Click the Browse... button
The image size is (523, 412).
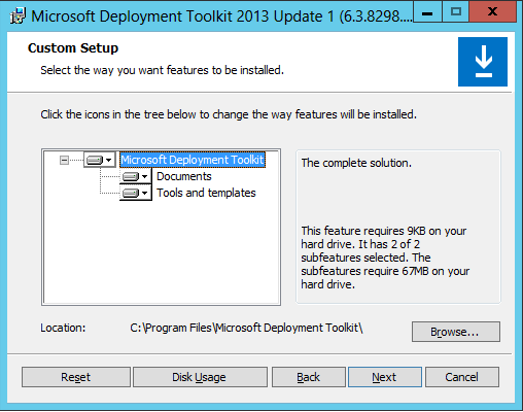point(456,332)
